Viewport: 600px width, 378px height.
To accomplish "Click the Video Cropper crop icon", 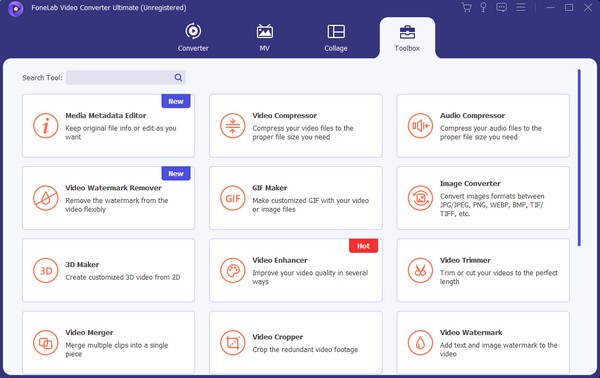I will click(x=233, y=343).
